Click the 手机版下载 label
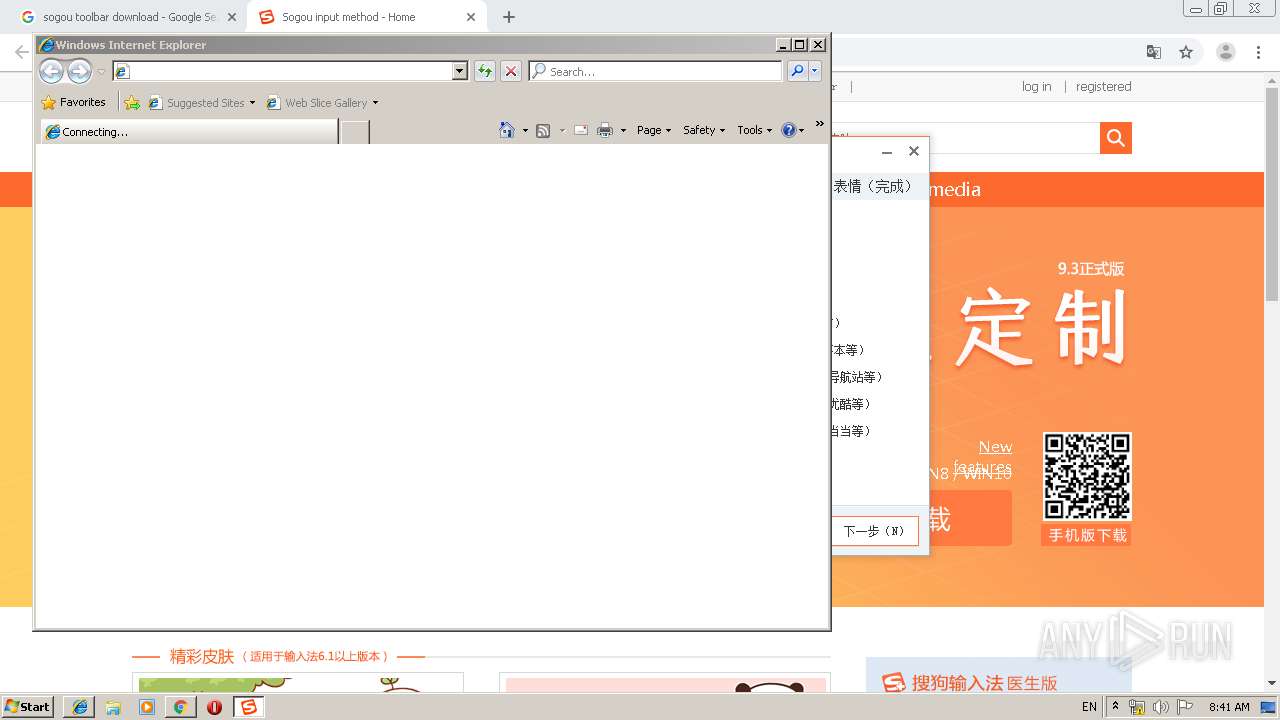The height and width of the screenshot is (720, 1280). [1087, 535]
